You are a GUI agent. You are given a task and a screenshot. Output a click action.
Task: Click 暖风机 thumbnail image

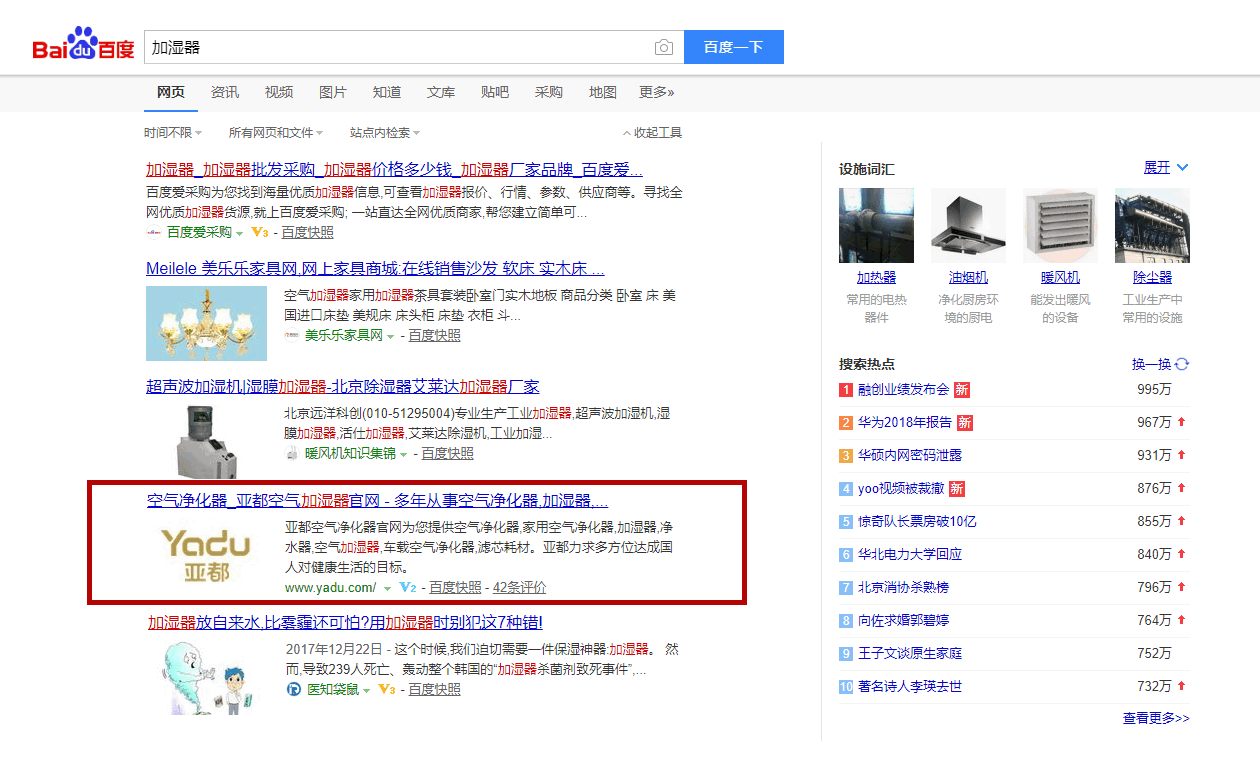[x=1060, y=226]
